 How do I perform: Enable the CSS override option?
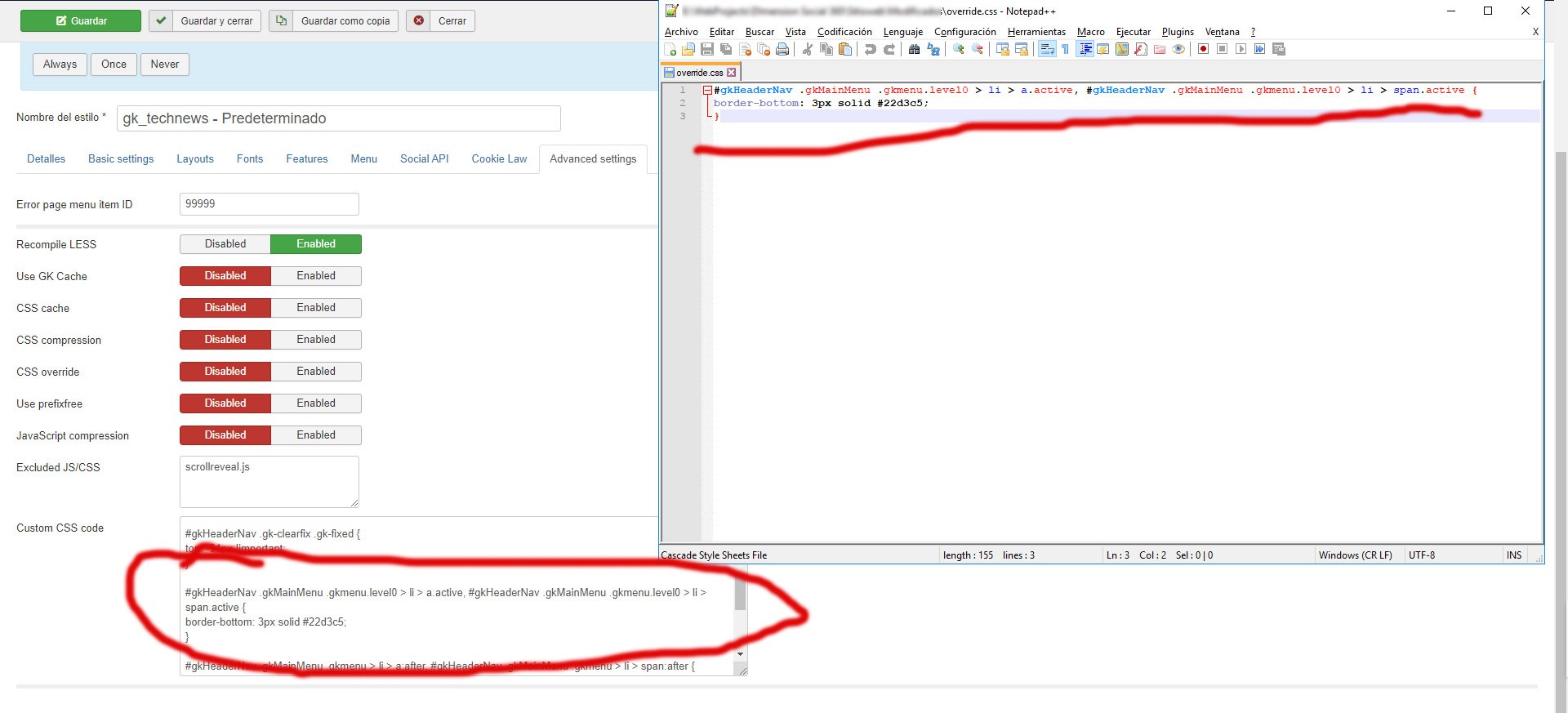pos(316,372)
